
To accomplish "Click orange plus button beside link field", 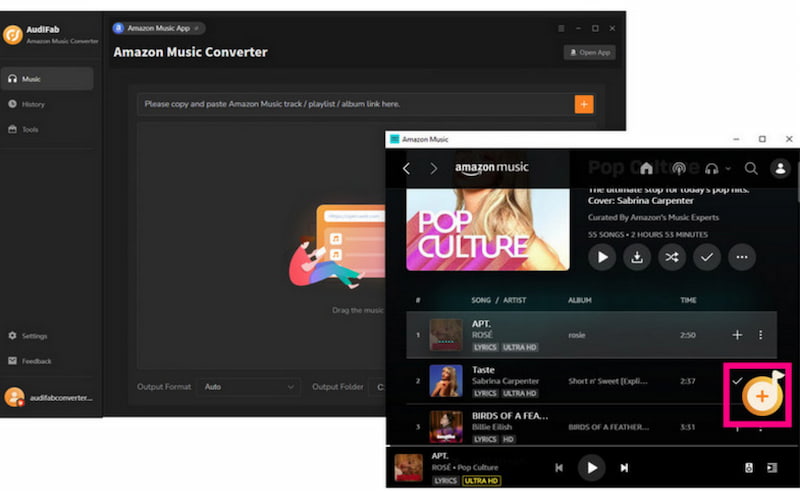I will (x=584, y=104).
